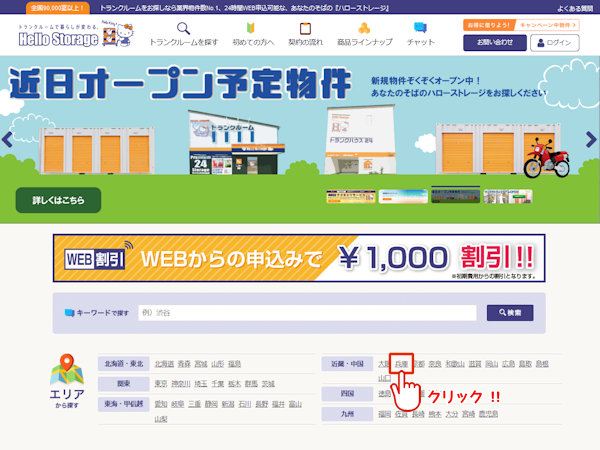The width and height of the screenshot is (600, 450).
Task: Open the 広島 area link
Action: click(x=509, y=364)
